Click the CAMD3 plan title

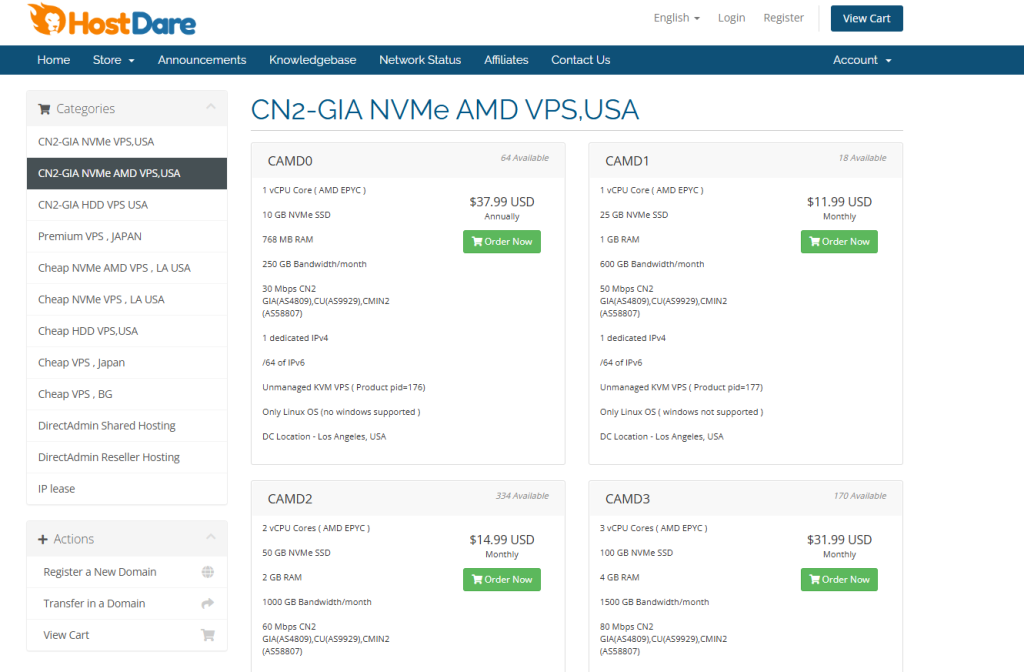628,499
